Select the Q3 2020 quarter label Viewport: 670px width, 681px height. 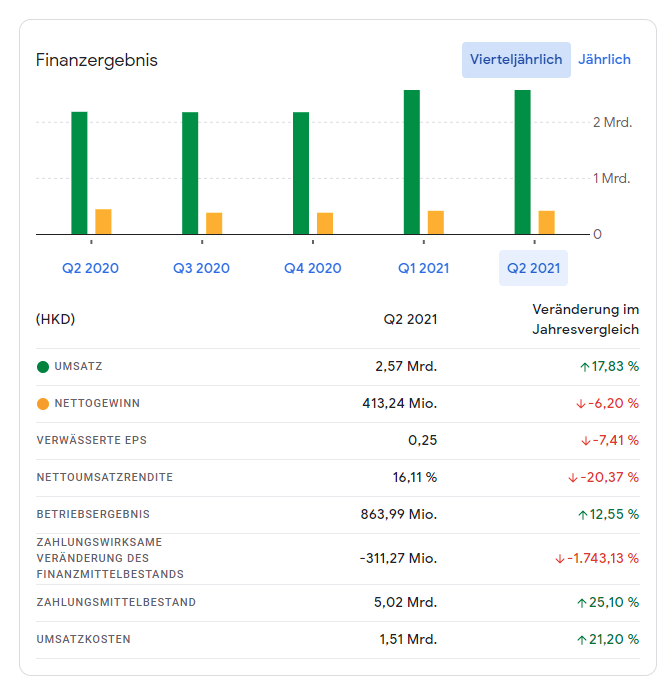[201, 268]
